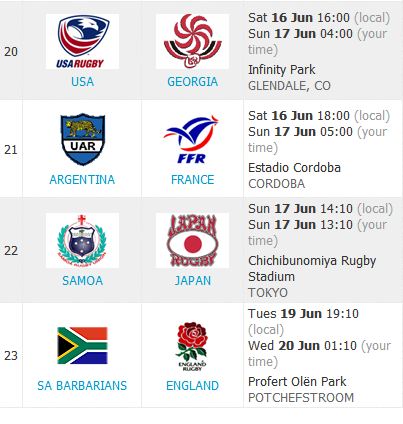Click the Infinity Park venue text

tap(282, 70)
